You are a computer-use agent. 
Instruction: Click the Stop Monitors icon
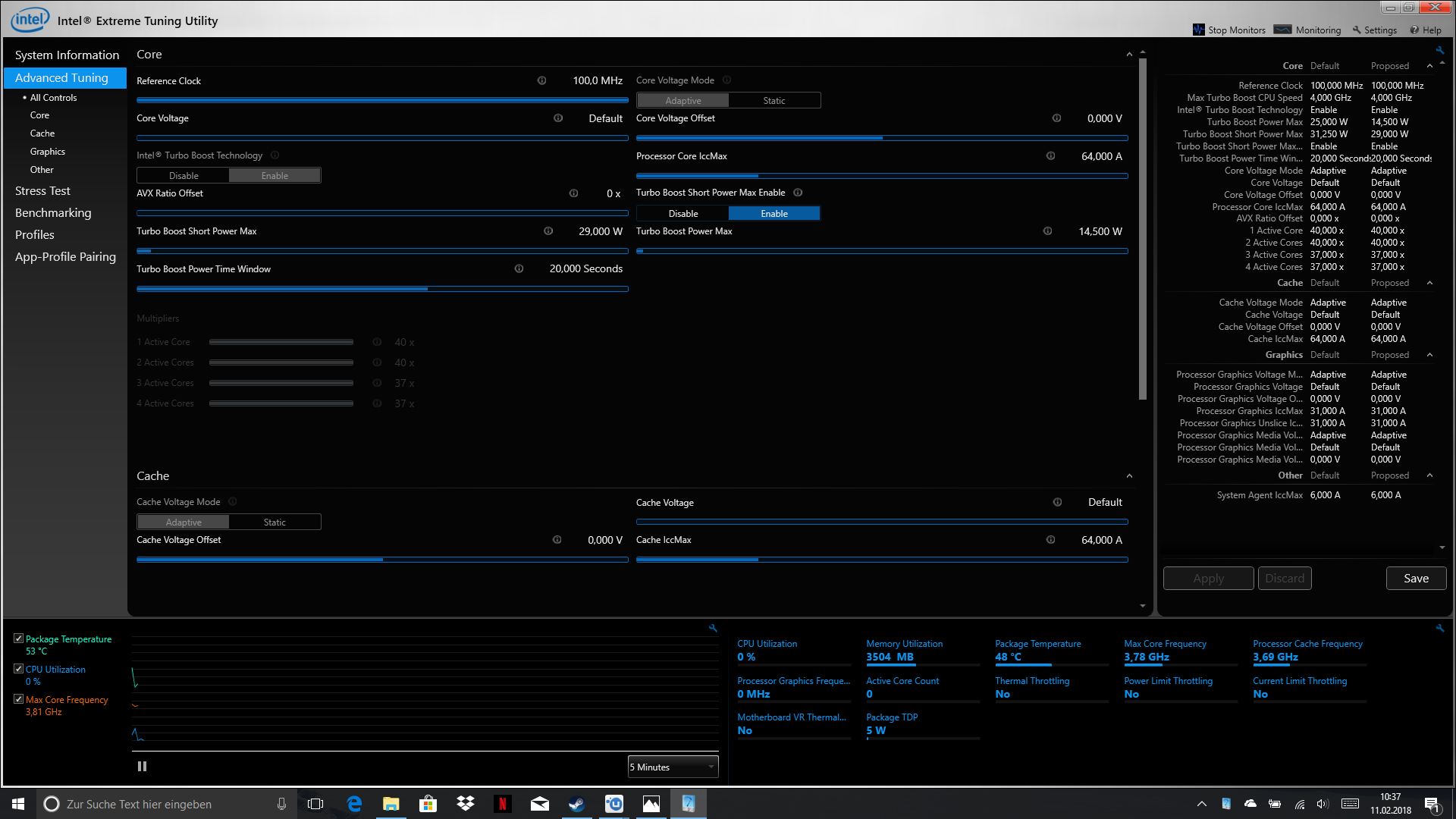click(x=1198, y=30)
